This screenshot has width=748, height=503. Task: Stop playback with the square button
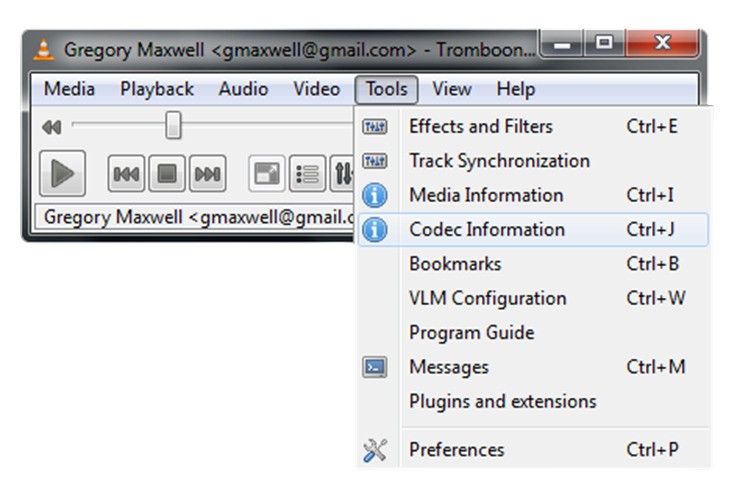[167, 174]
